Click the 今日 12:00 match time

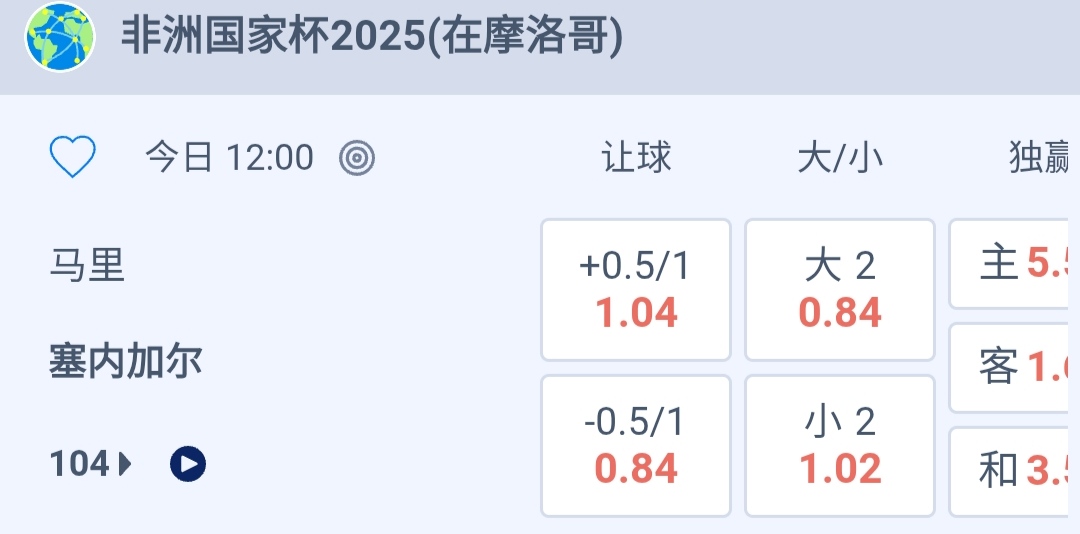tap(229, 157)
